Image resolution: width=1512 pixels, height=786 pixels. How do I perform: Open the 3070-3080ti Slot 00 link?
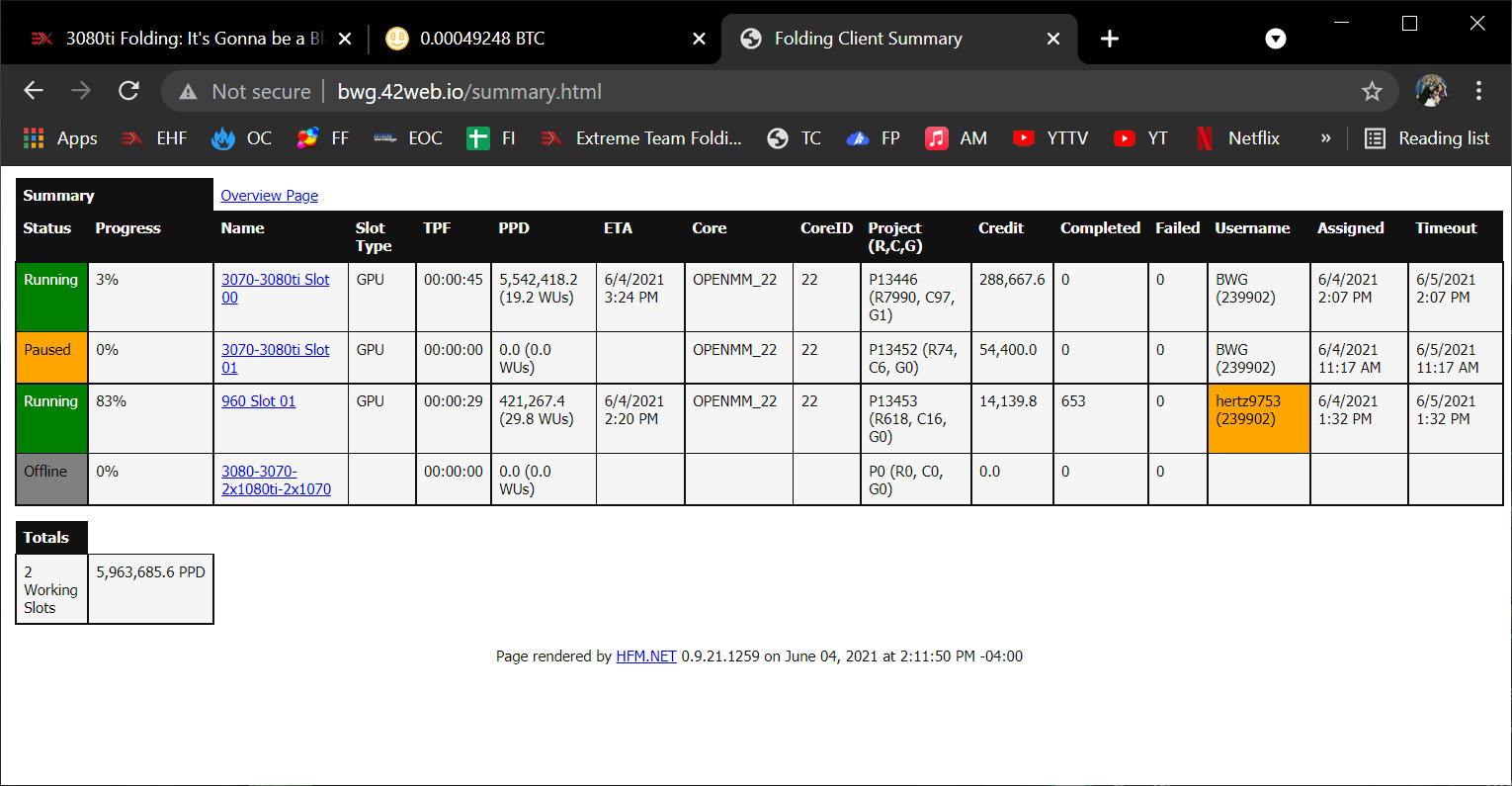[275, 281]
